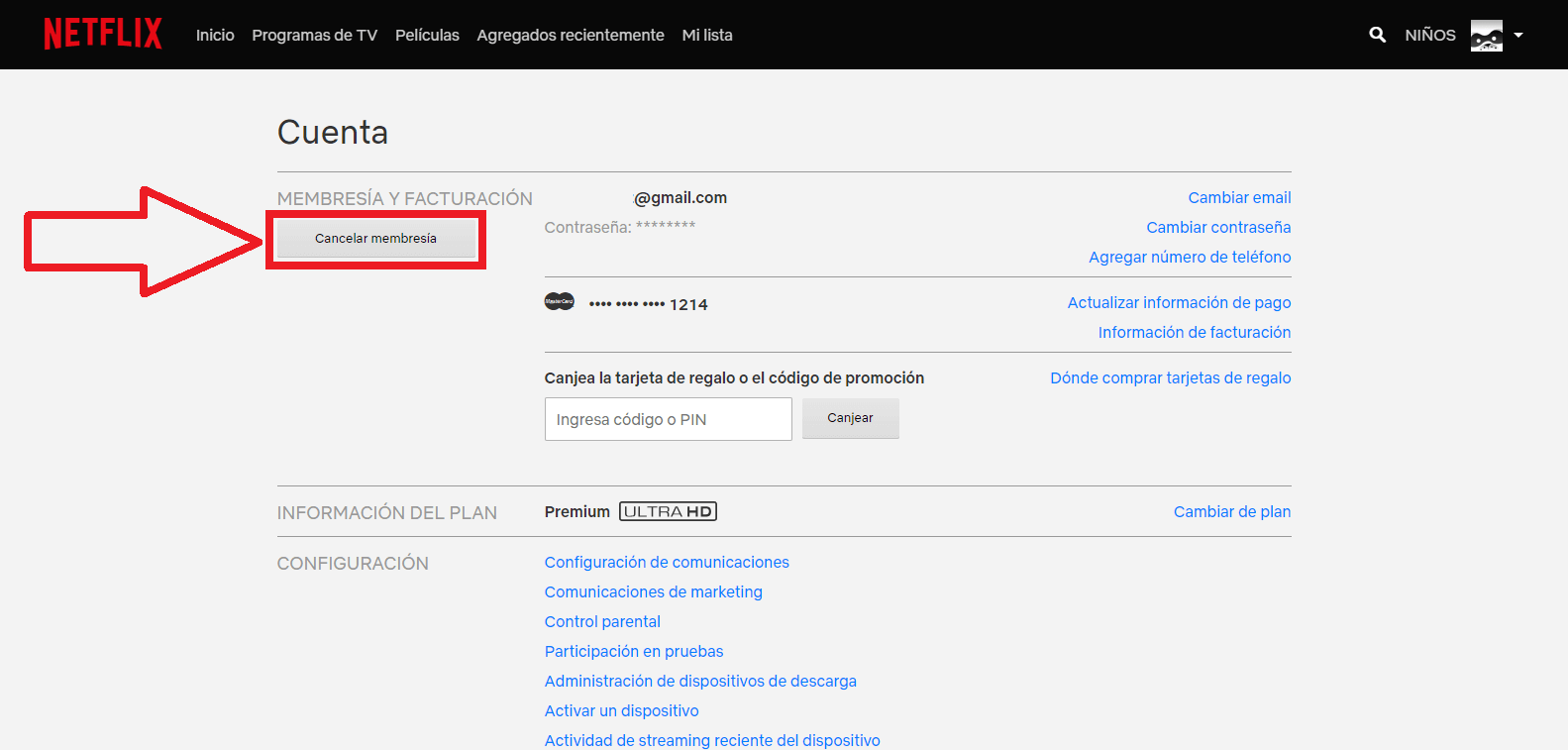Open Actividad de streaming reciente del dispositivo
The width and height of the screenshot is (1568, 750).
pyautogui.click(x=712, y=740)
